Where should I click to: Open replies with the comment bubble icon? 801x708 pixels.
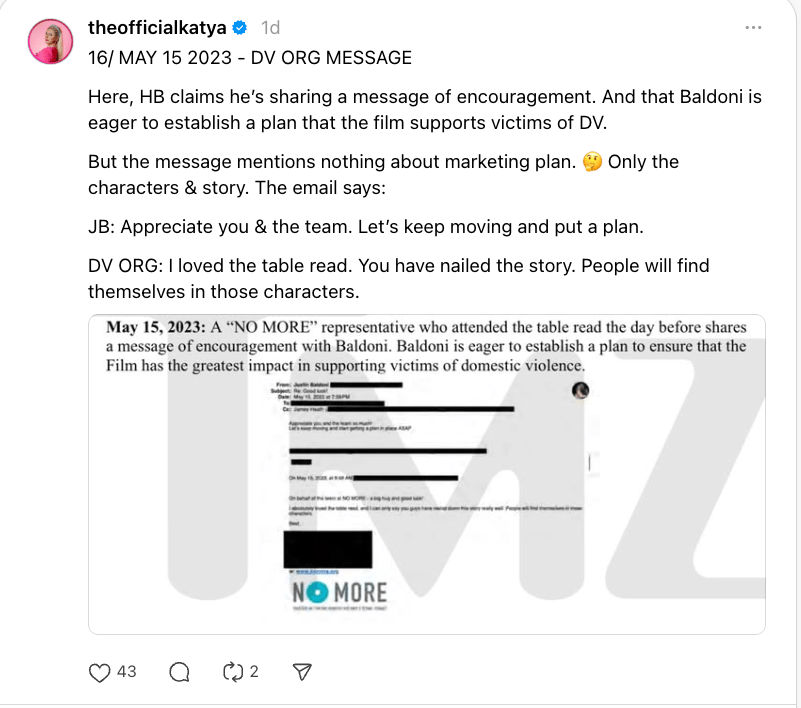click(x=180, y=672)
